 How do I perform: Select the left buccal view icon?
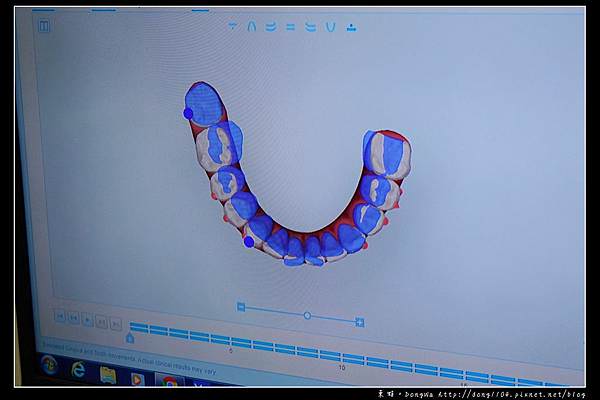(x=311, y=27)
